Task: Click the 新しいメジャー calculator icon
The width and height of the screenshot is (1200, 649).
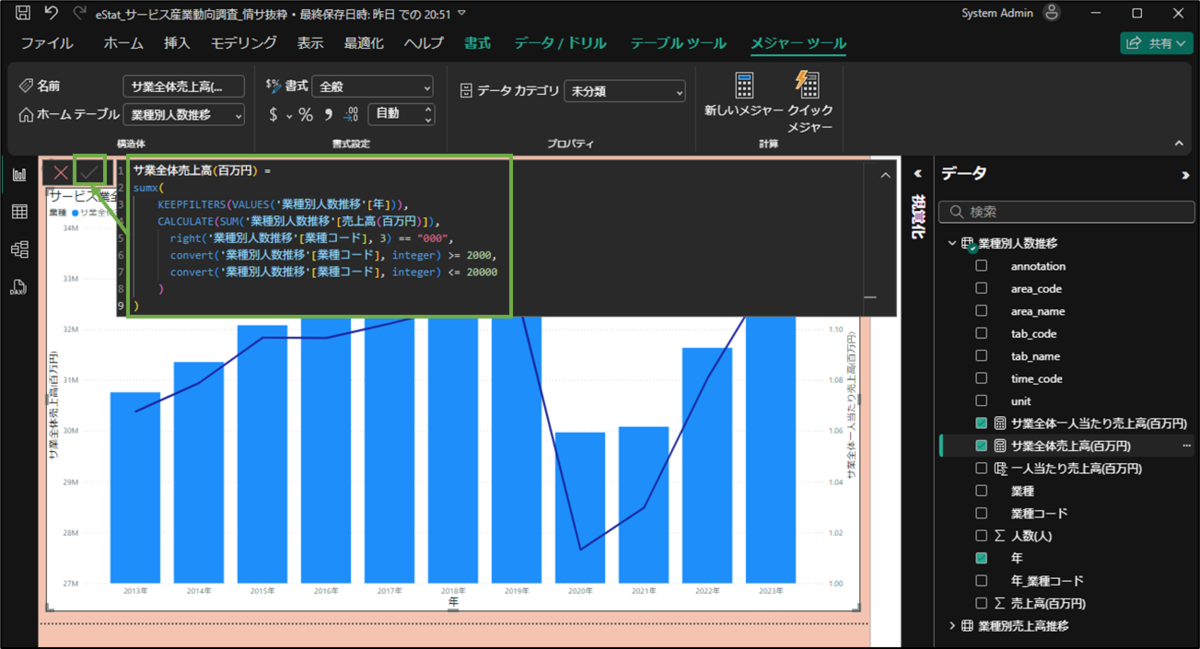Action: 744,85
